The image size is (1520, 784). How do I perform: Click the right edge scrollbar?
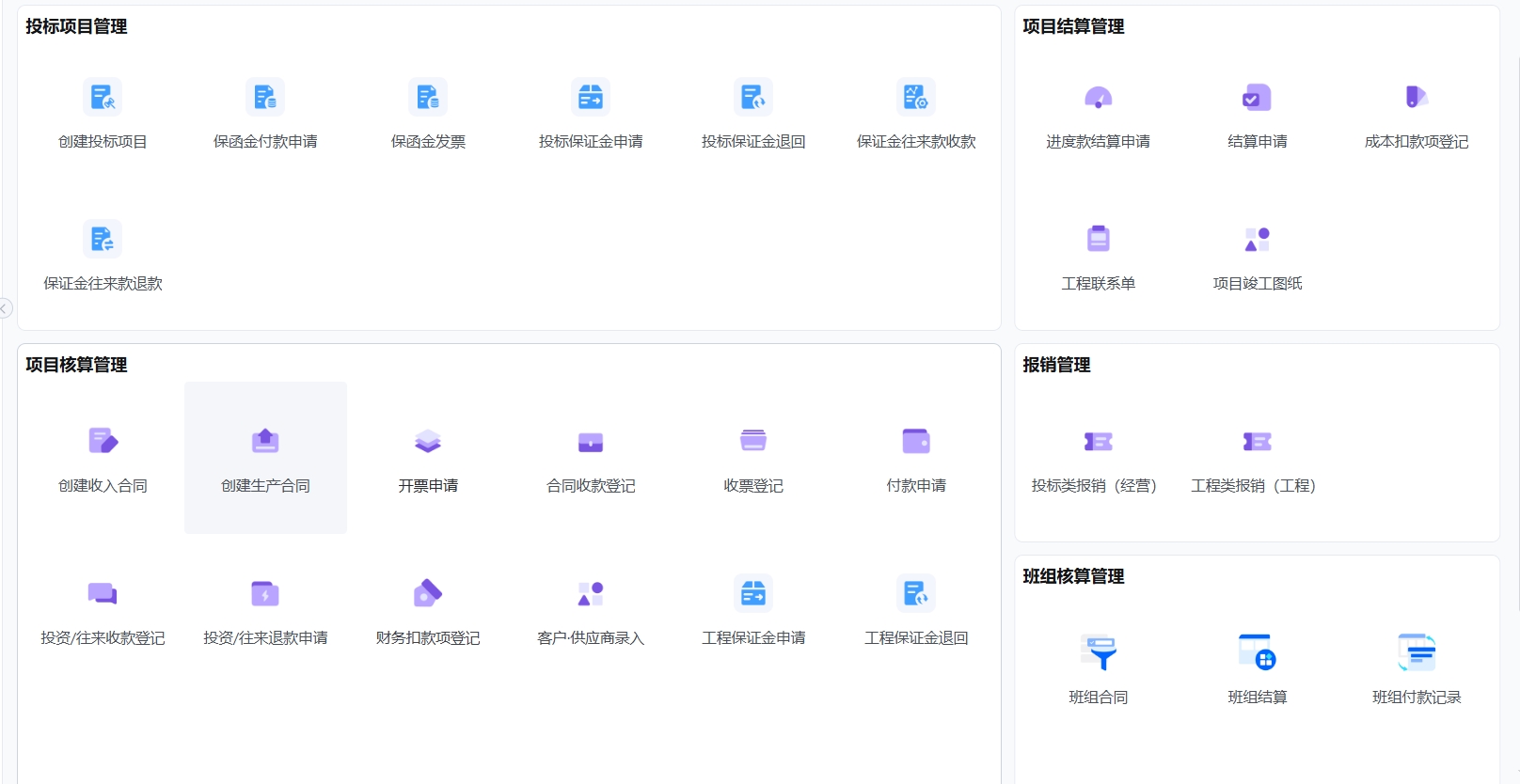[1516, 376]
